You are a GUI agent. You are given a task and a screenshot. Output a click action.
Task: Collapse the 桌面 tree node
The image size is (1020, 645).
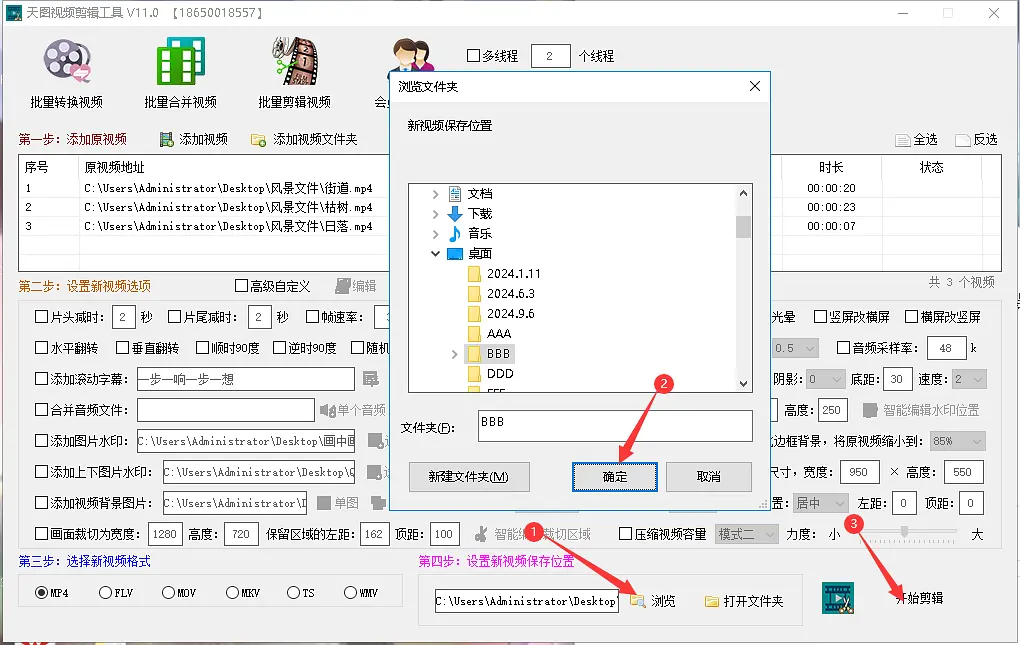point(435,254)
